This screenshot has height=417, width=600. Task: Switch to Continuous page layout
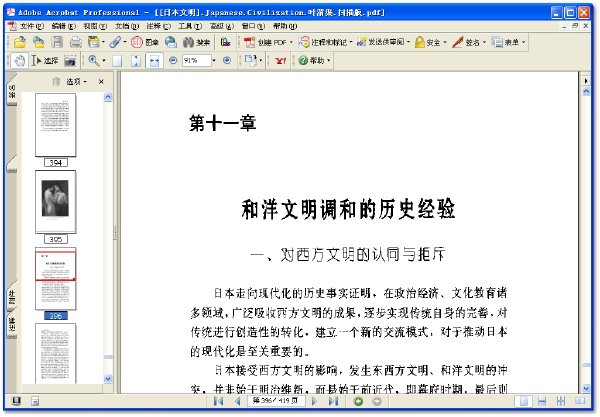(x=542, y=401)
